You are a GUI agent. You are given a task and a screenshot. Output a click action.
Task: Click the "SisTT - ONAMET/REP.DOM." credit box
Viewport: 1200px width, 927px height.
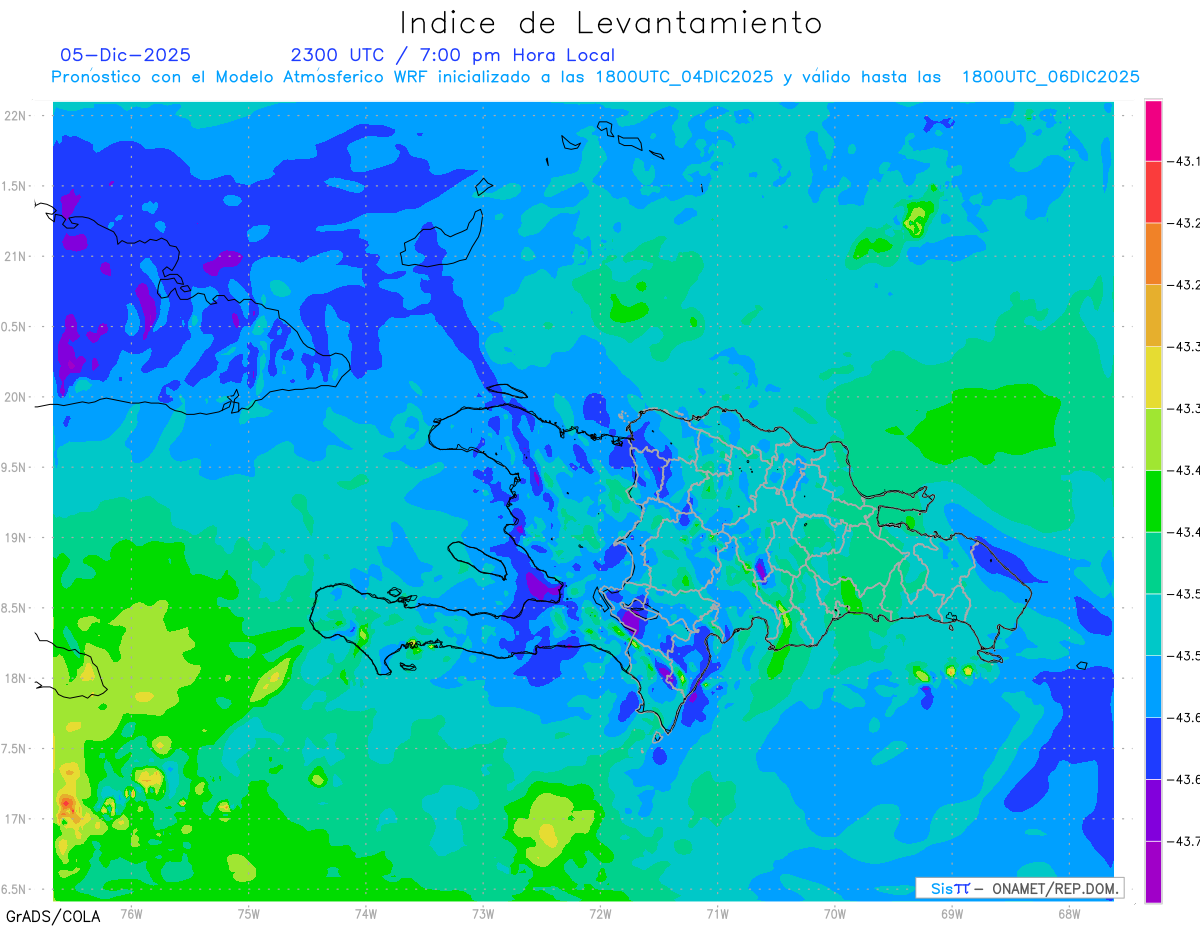pyautogui.click(x=1020, y=888)
